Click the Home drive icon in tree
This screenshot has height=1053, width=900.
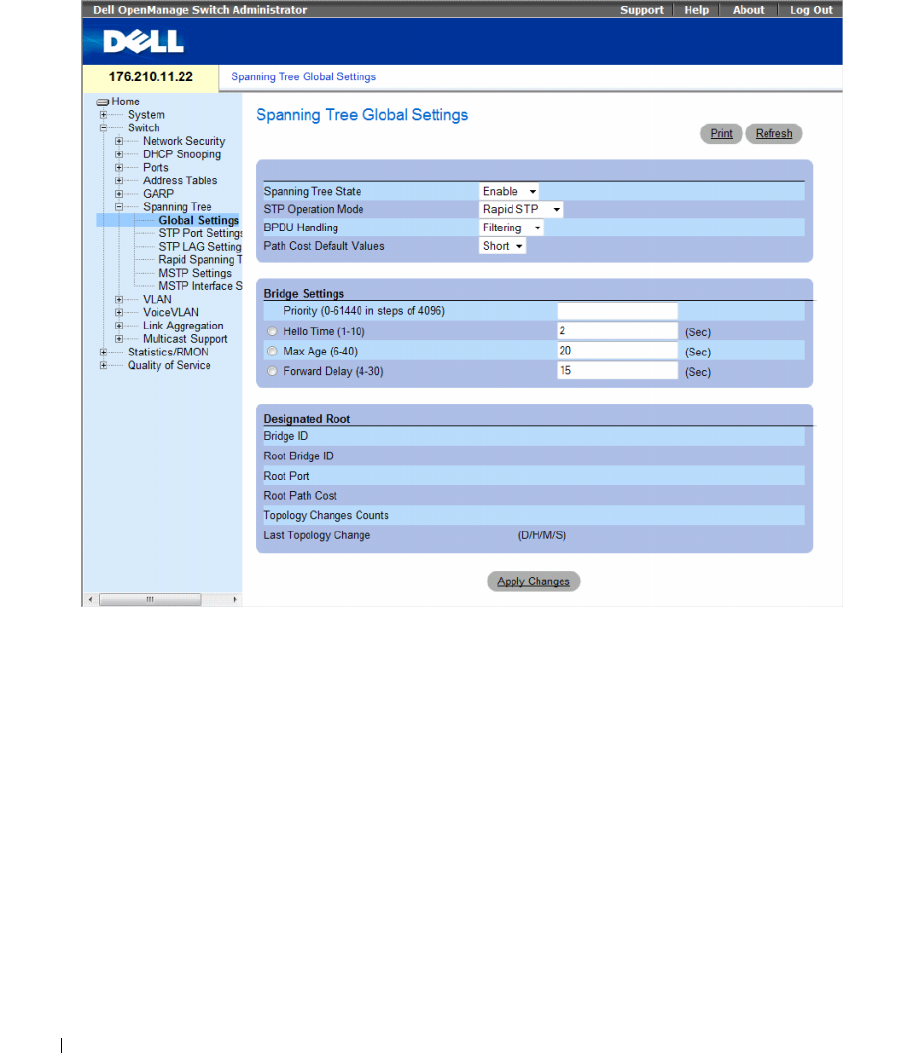click(103, 102)
